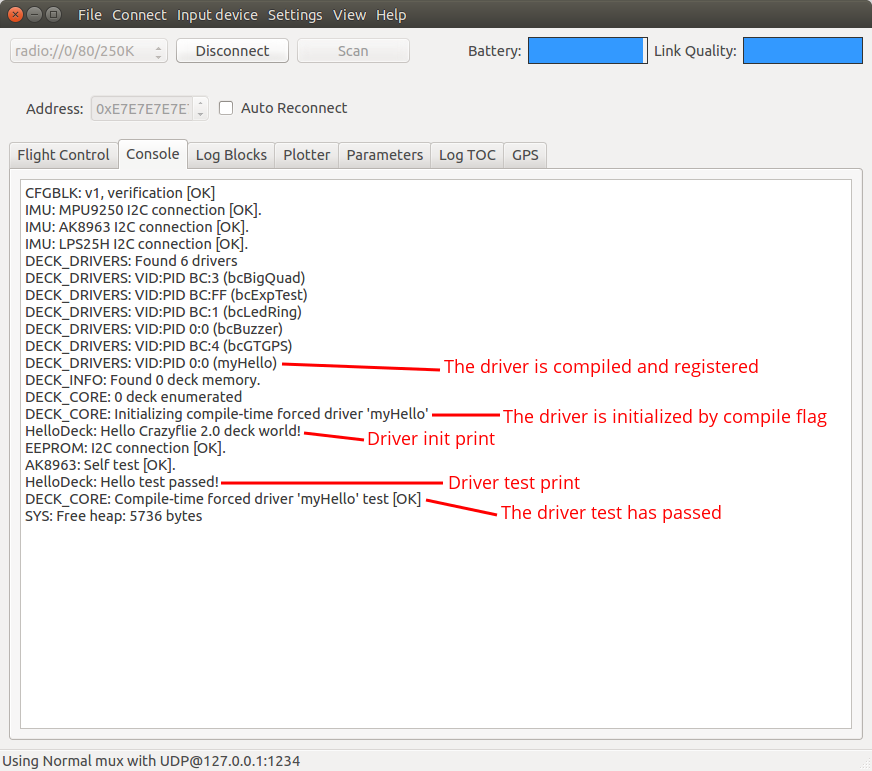
Task: Enable the Auto Reconnect checkbox
Action: 226,108
